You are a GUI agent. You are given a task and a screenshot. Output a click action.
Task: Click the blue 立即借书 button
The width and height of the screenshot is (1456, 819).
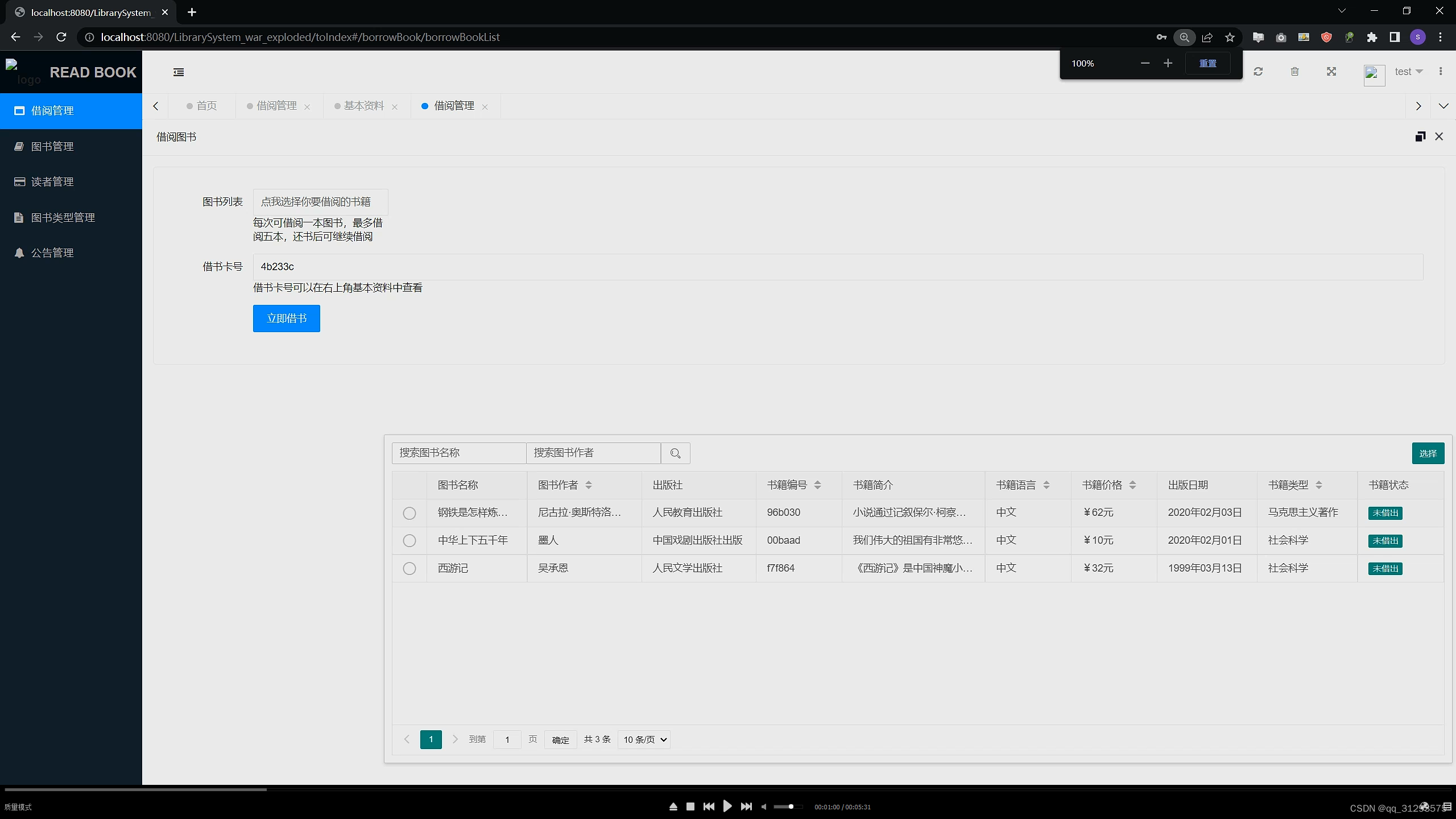click(x=286, y=318)
